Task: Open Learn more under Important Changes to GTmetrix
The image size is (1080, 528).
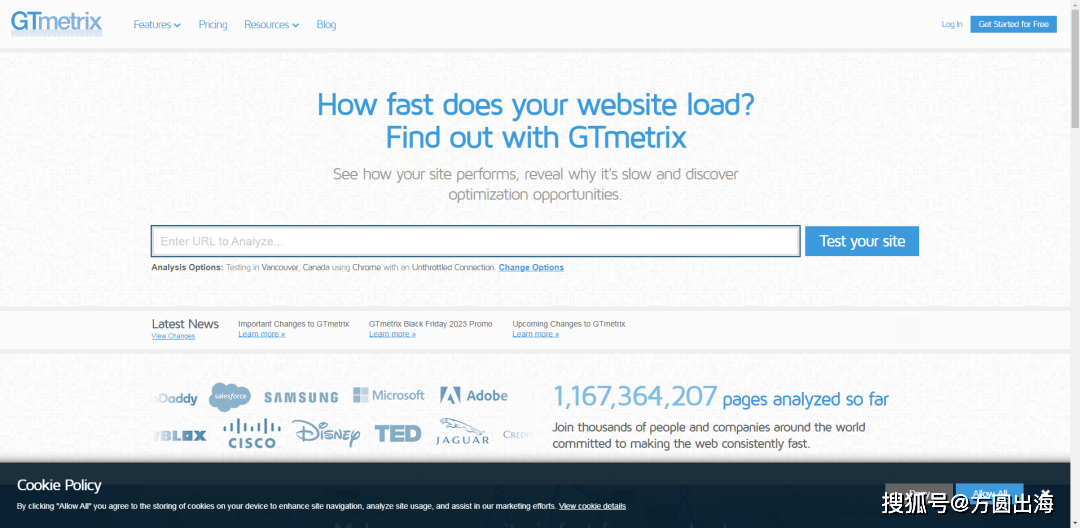Action: pyautogui.click(x=262, y=334)
